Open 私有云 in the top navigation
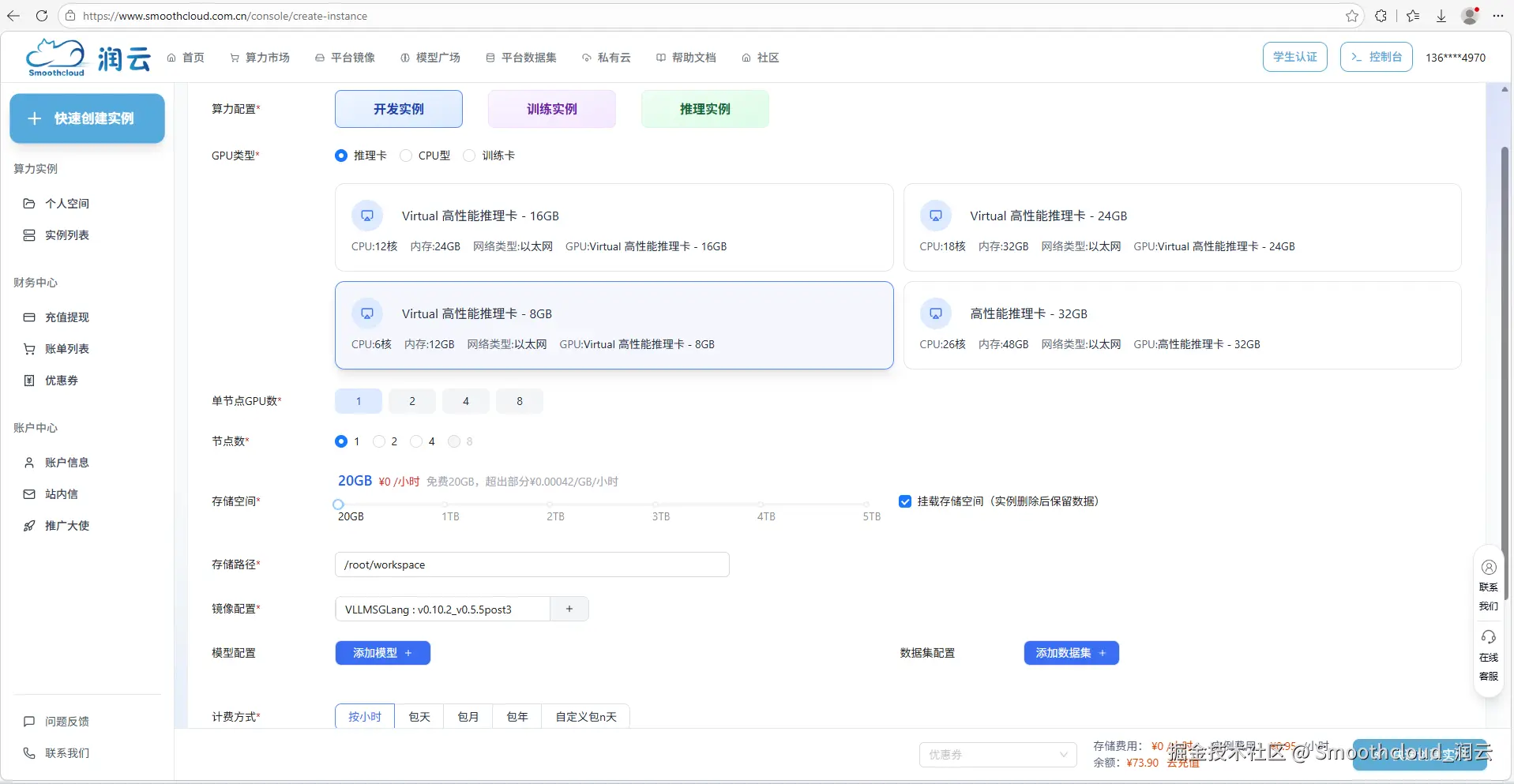Screen dimensions: 1514x784 pos(607,58)
